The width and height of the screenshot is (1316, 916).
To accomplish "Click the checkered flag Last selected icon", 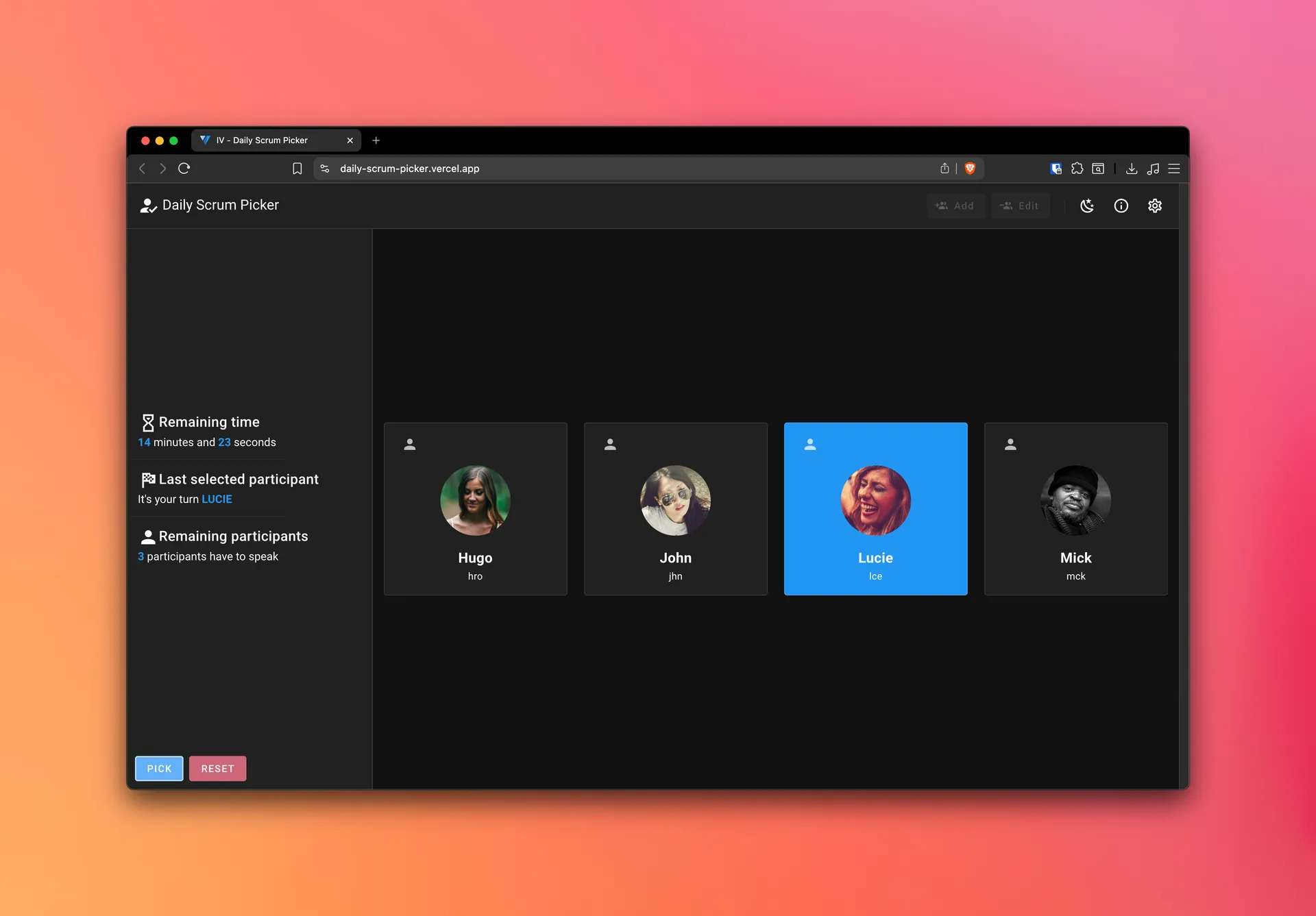I will click(148, 480).
